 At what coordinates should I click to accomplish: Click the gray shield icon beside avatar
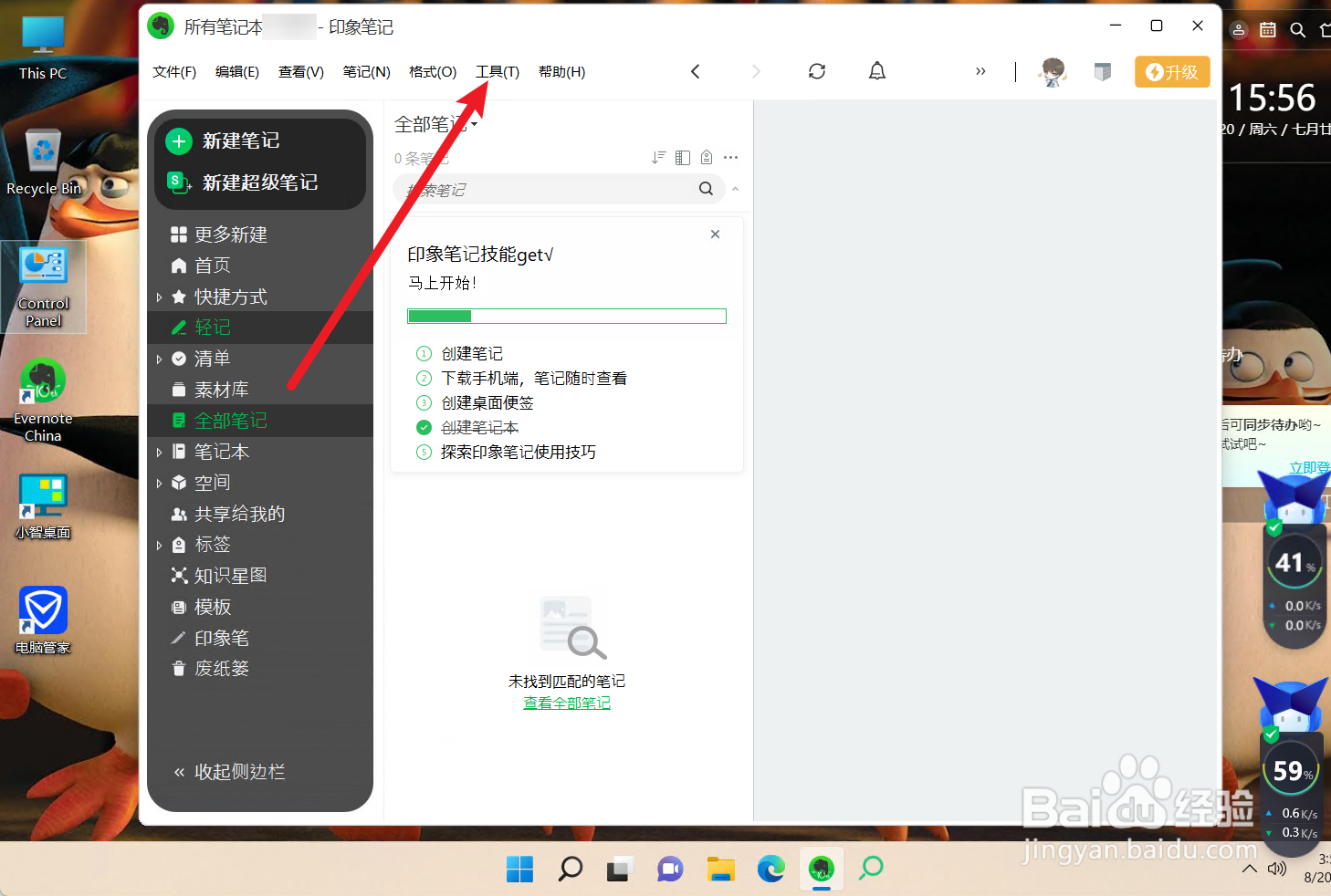click(x=1103, y=72)
